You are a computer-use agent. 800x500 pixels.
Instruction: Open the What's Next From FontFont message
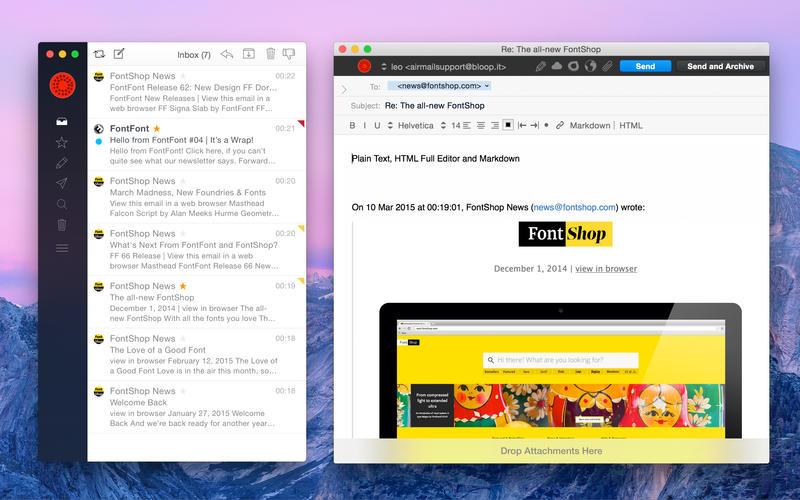click(197, 249)
